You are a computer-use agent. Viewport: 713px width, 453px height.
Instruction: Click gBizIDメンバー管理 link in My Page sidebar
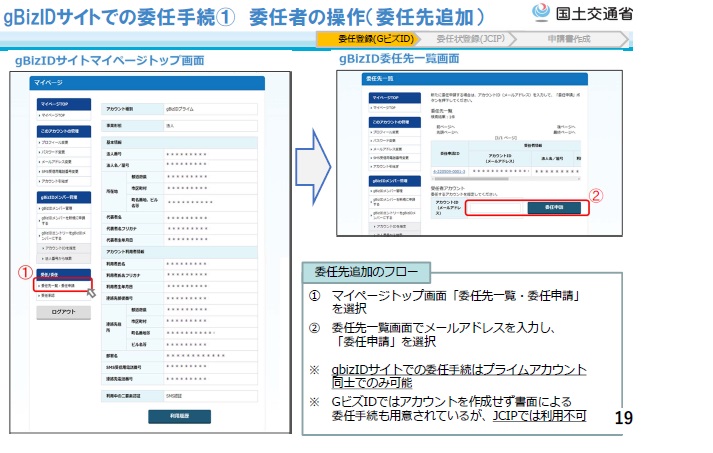(56, 208)
